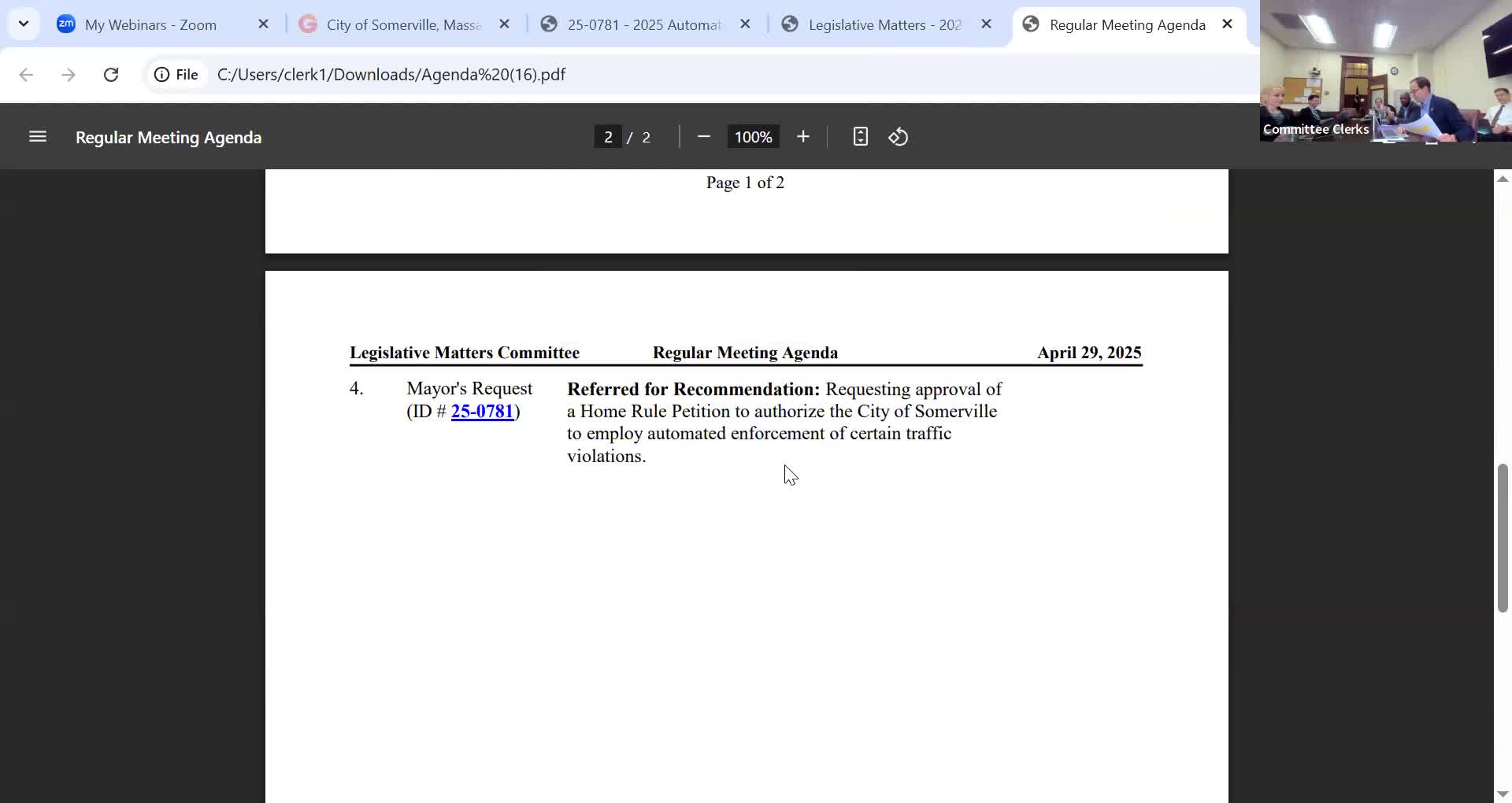
Task: Click the vertical scrollbar thumb
Action: [1503, 538]
